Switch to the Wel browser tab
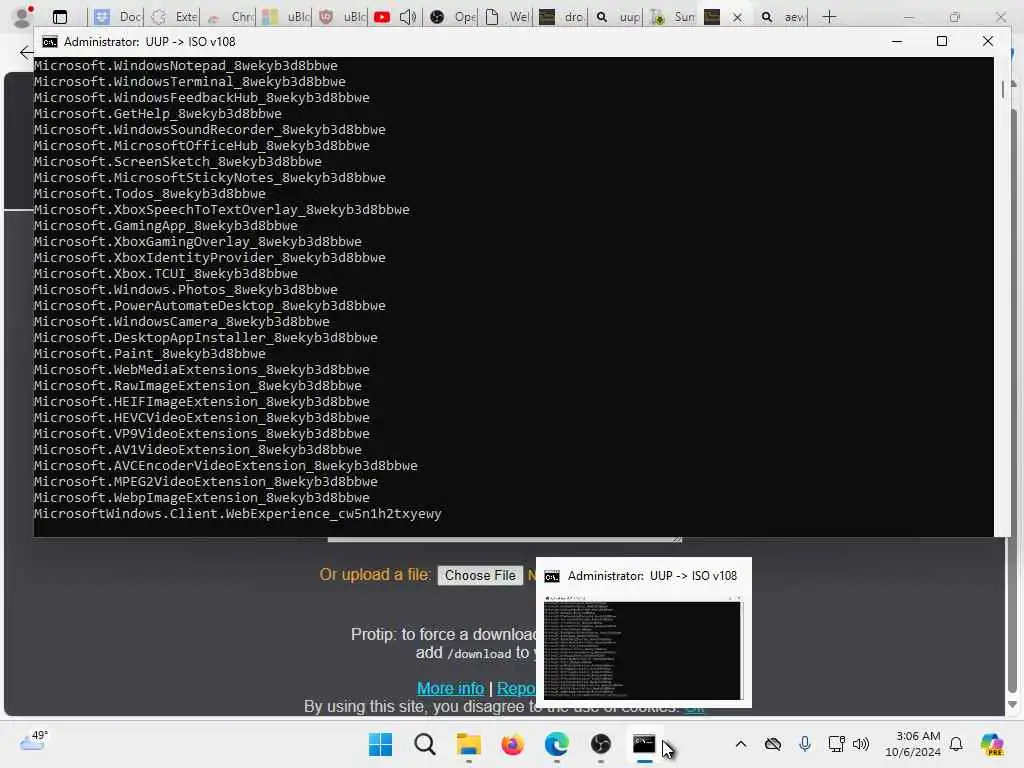 508,17
